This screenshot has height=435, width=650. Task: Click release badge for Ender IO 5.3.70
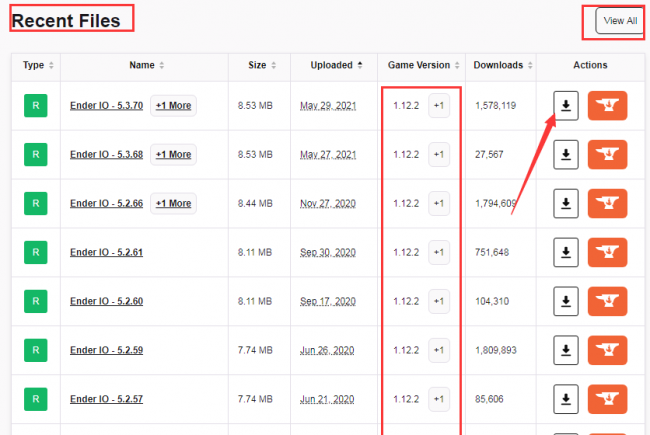coord(36,106)
